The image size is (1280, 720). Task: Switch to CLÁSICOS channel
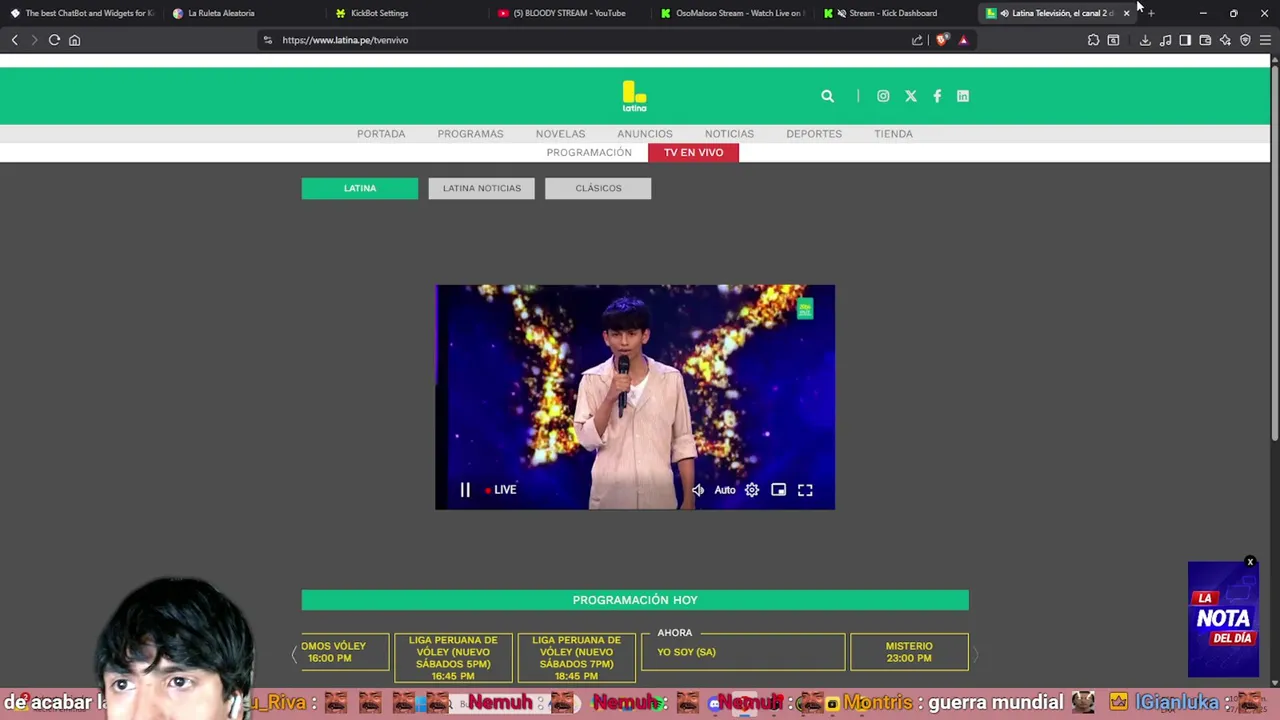pyautogui.click(x=598, y=188)
